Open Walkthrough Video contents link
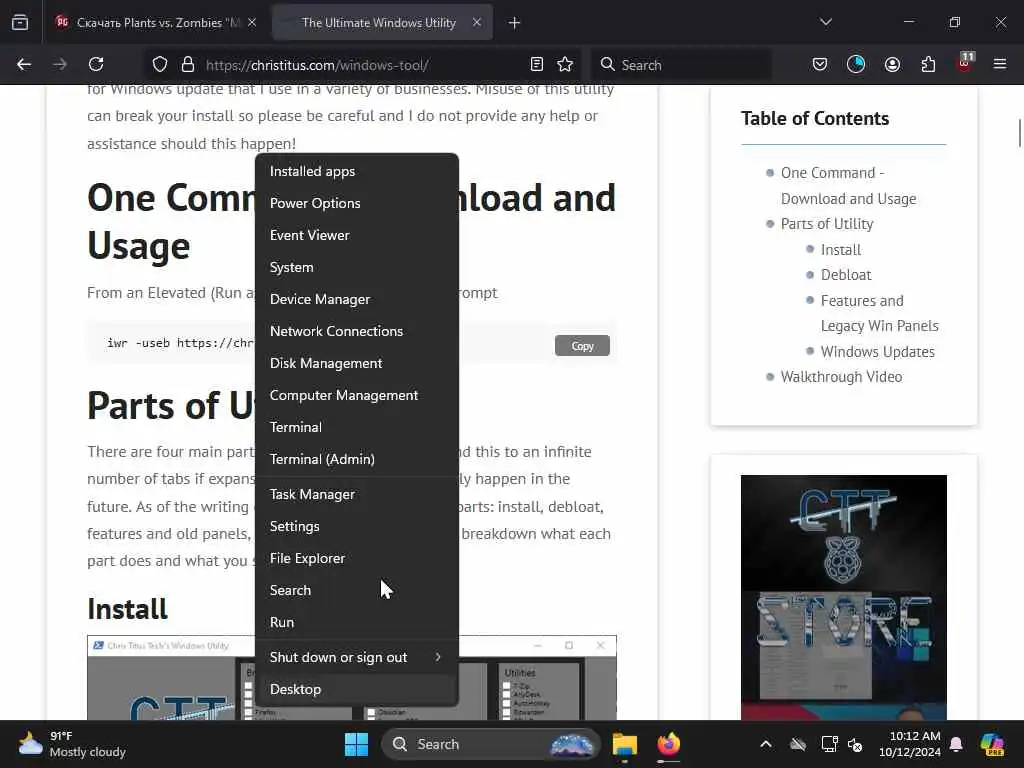The height and width of the screenshot is (768, 1024). (841, 377)
